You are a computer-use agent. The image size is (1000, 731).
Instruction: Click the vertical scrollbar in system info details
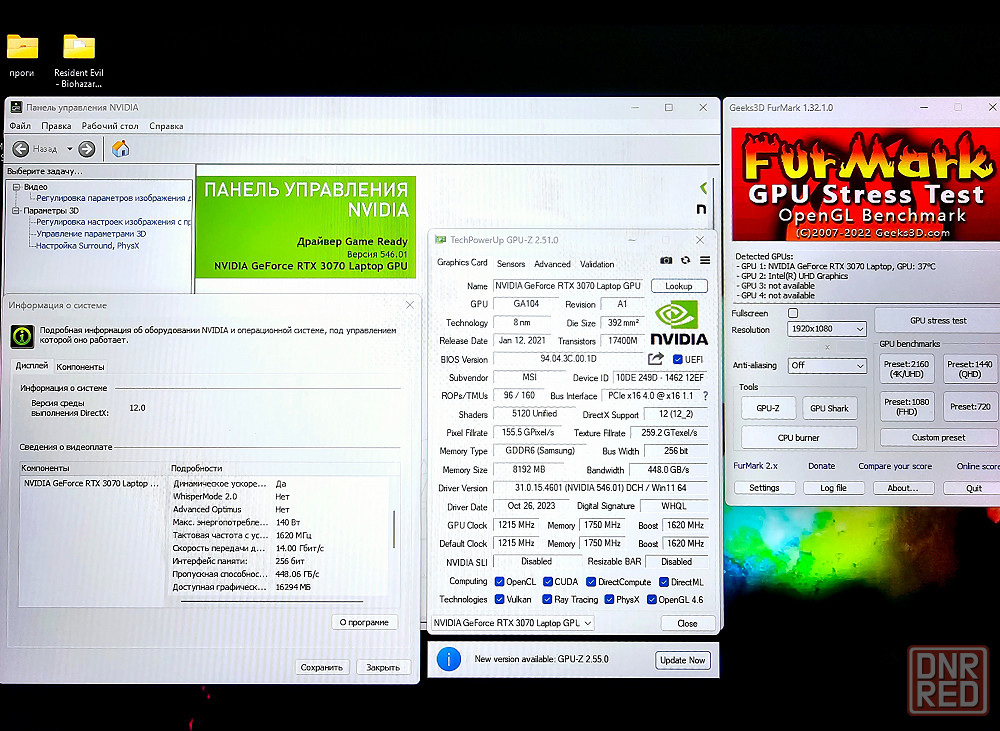(x=394, y=529)
